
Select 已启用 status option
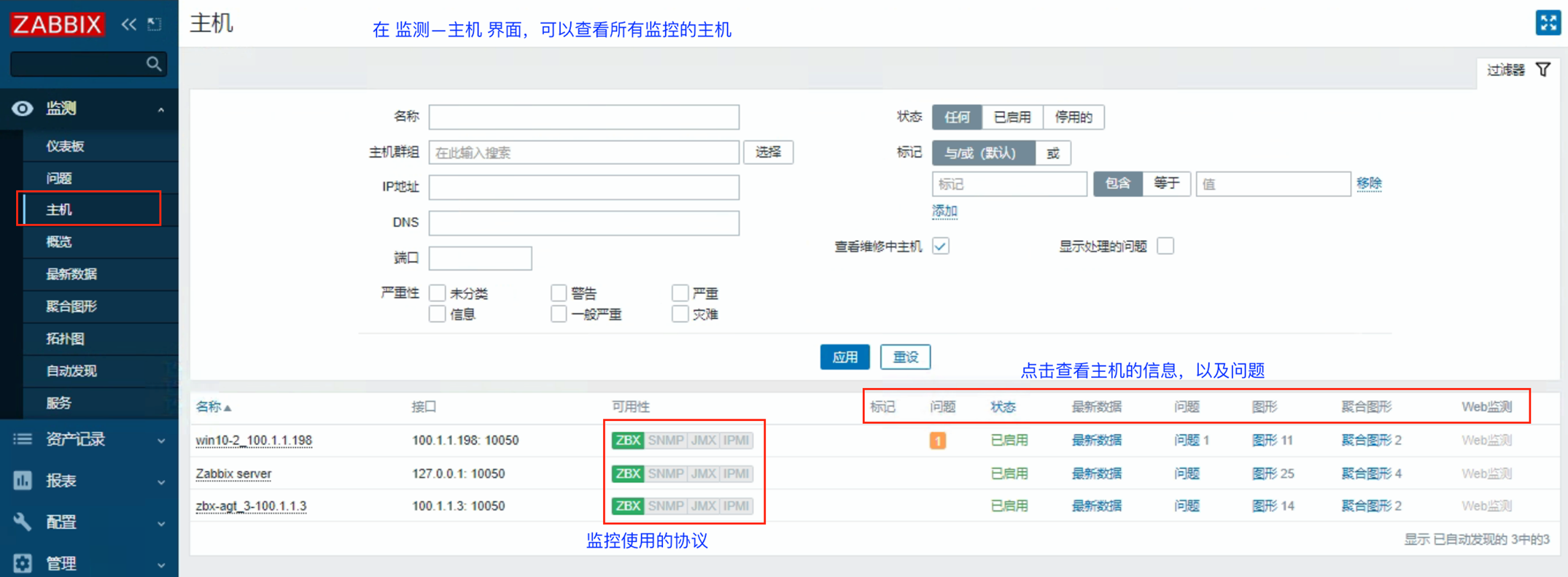[x=1012, y=117]
